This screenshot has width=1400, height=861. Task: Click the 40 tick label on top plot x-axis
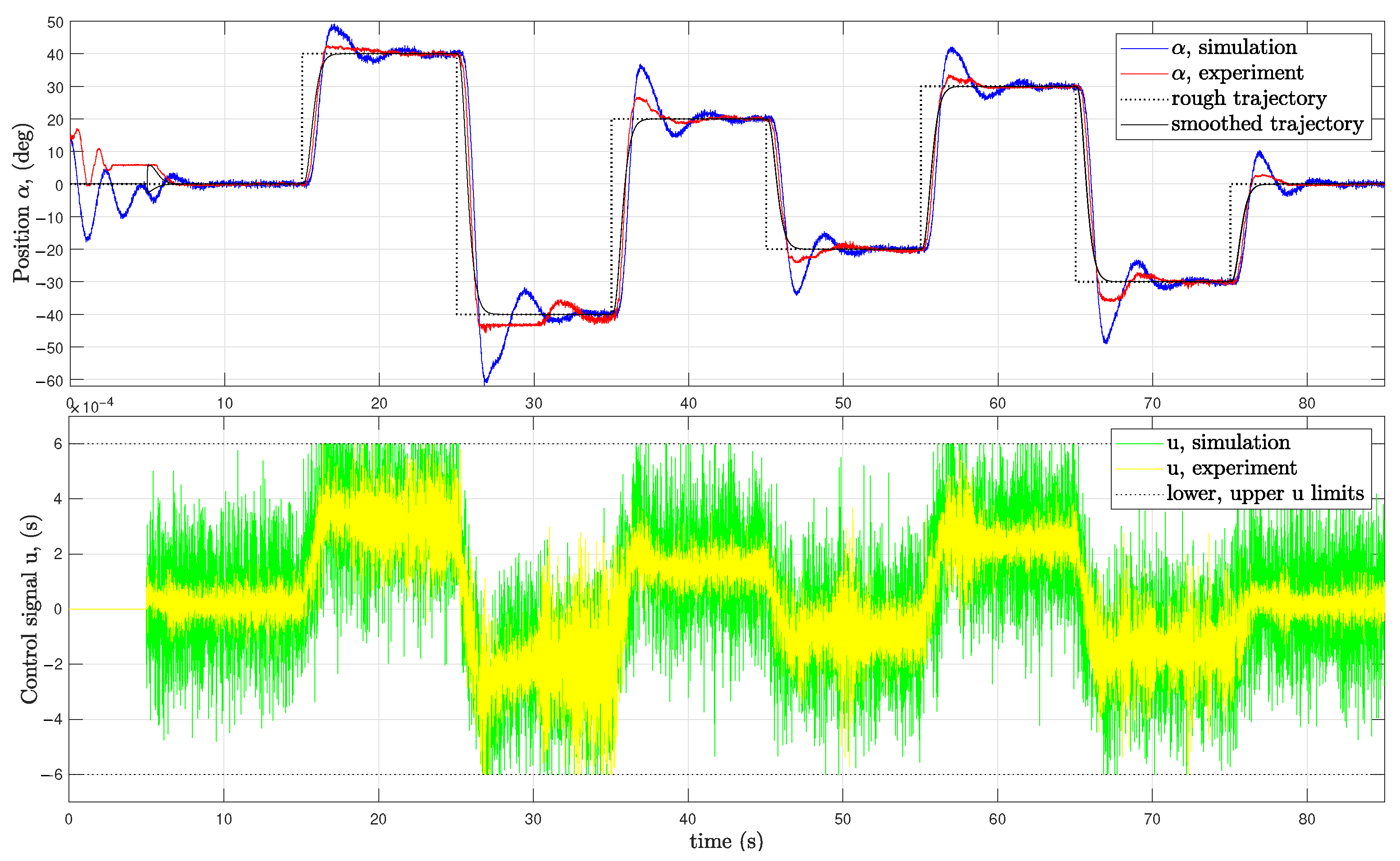point(688,404)
